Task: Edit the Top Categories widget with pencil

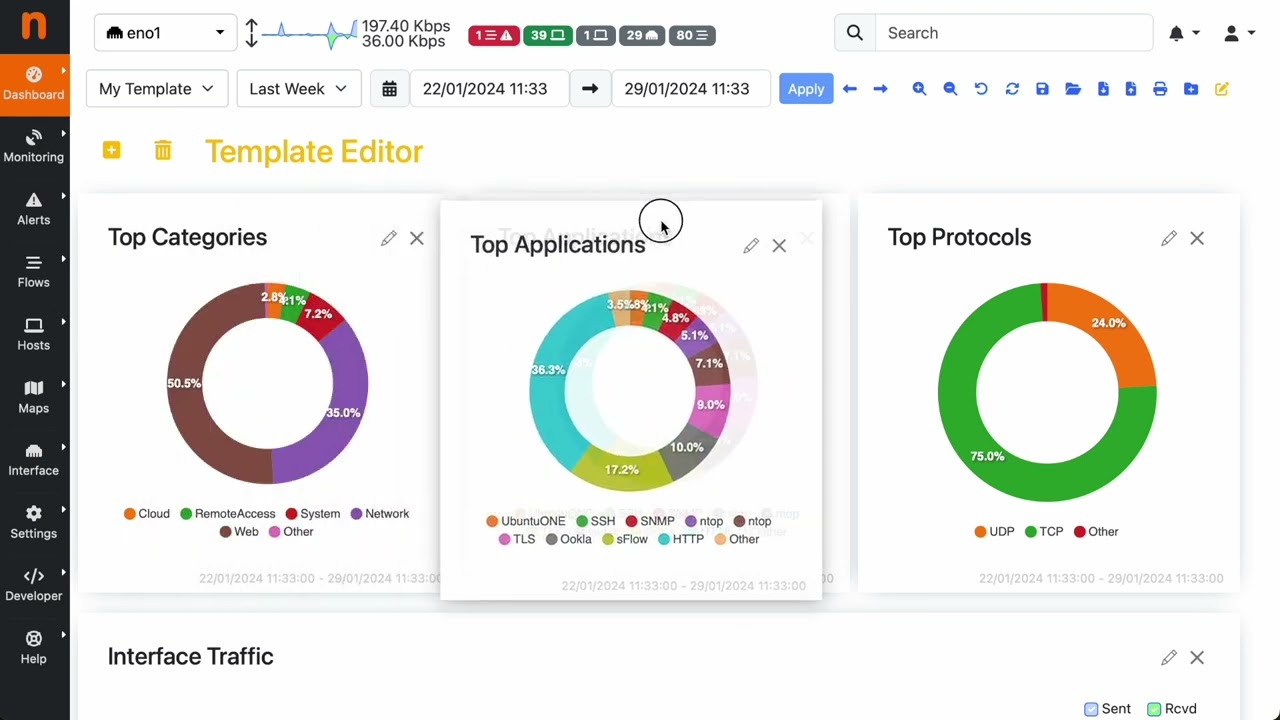Action: tap(389, 238)
